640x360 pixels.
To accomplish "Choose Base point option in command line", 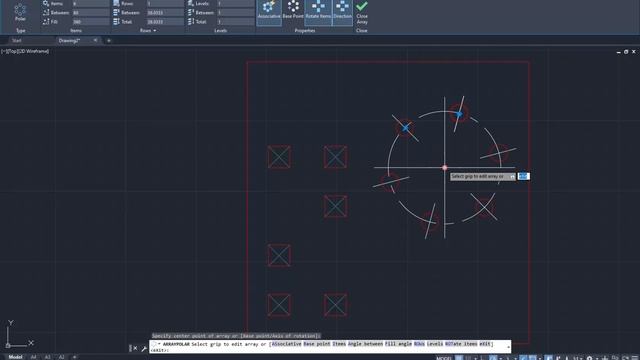I will (x=317, y=344).
